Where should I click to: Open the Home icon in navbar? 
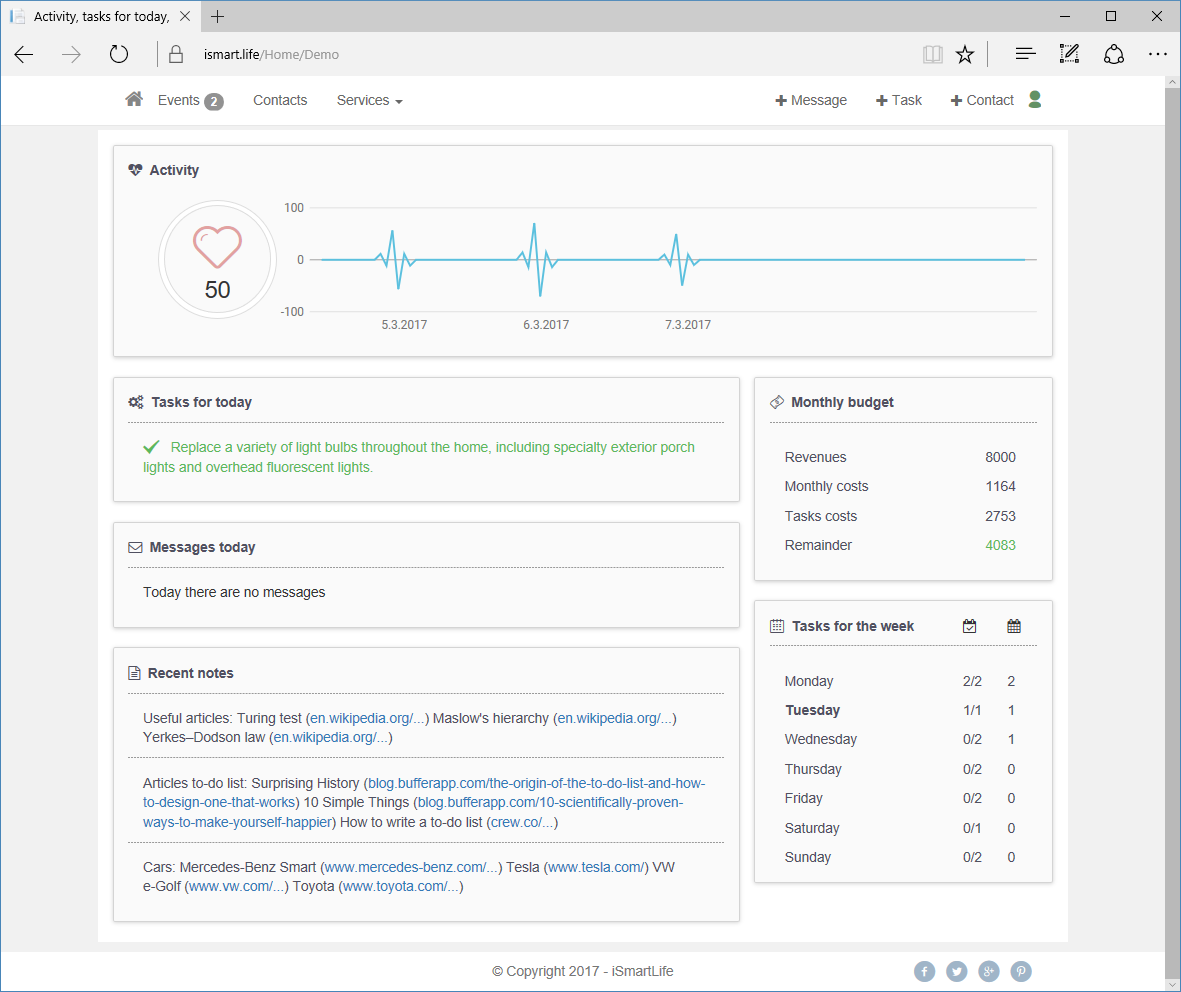tap(134, 99)
